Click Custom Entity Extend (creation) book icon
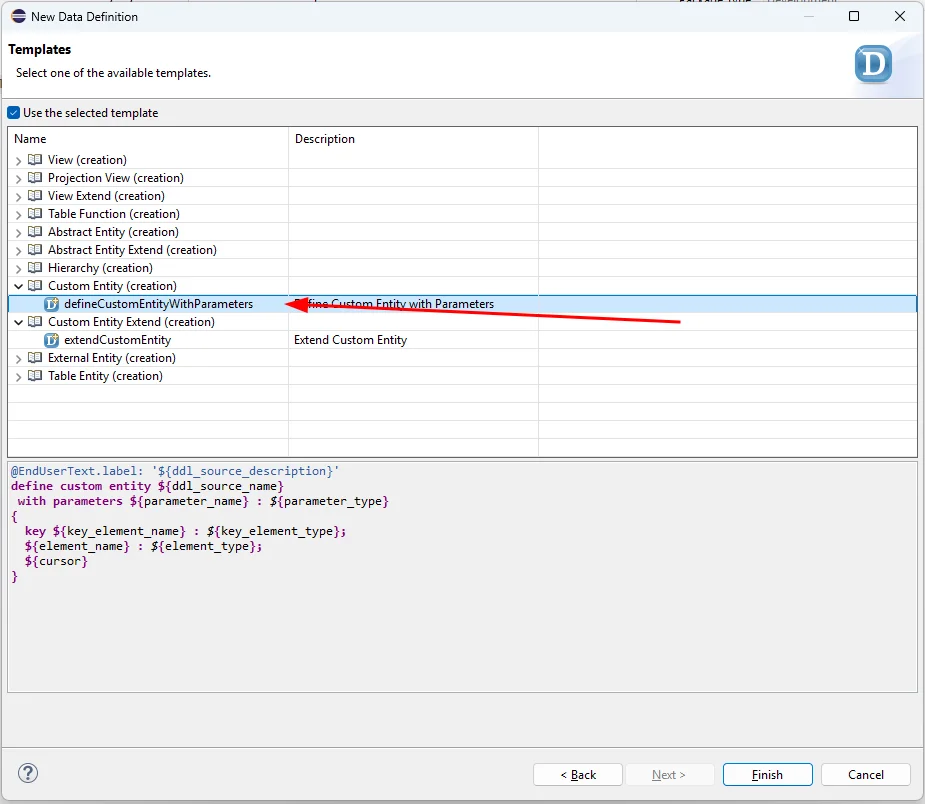This screenshot has height=804, width=925. pos(35,321)
